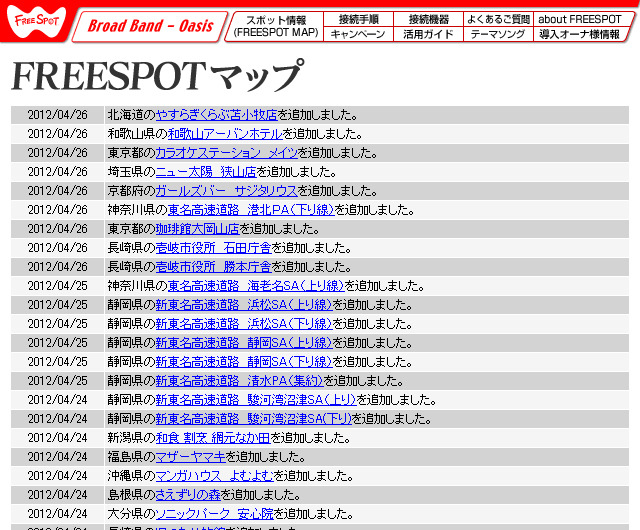Viewport: 640px width, 530px height.
Task: Open 新東名高速道路 静岡SA(下り線) link
Action: point(244,362)
